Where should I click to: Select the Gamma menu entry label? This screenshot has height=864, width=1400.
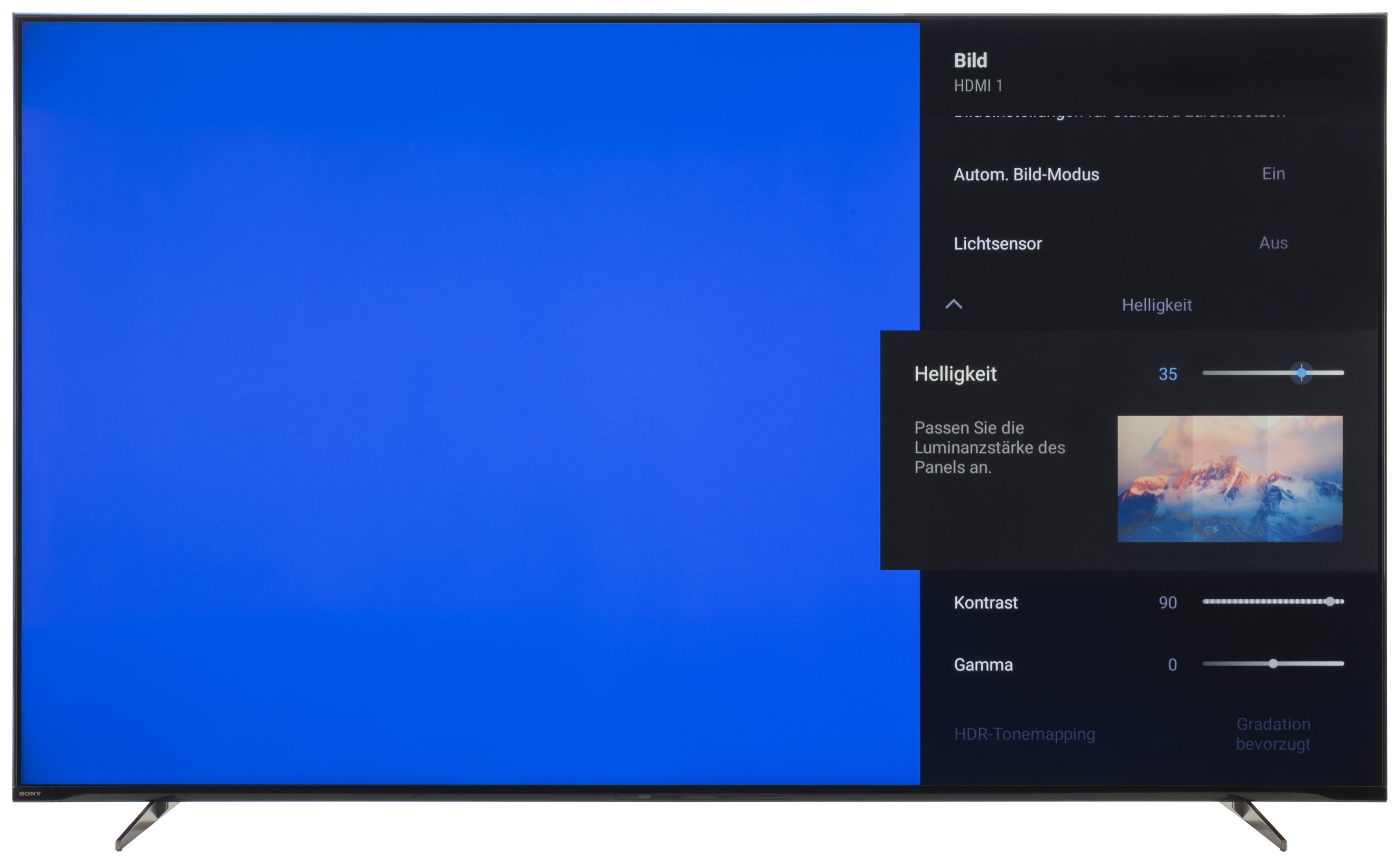pos(983,665)
